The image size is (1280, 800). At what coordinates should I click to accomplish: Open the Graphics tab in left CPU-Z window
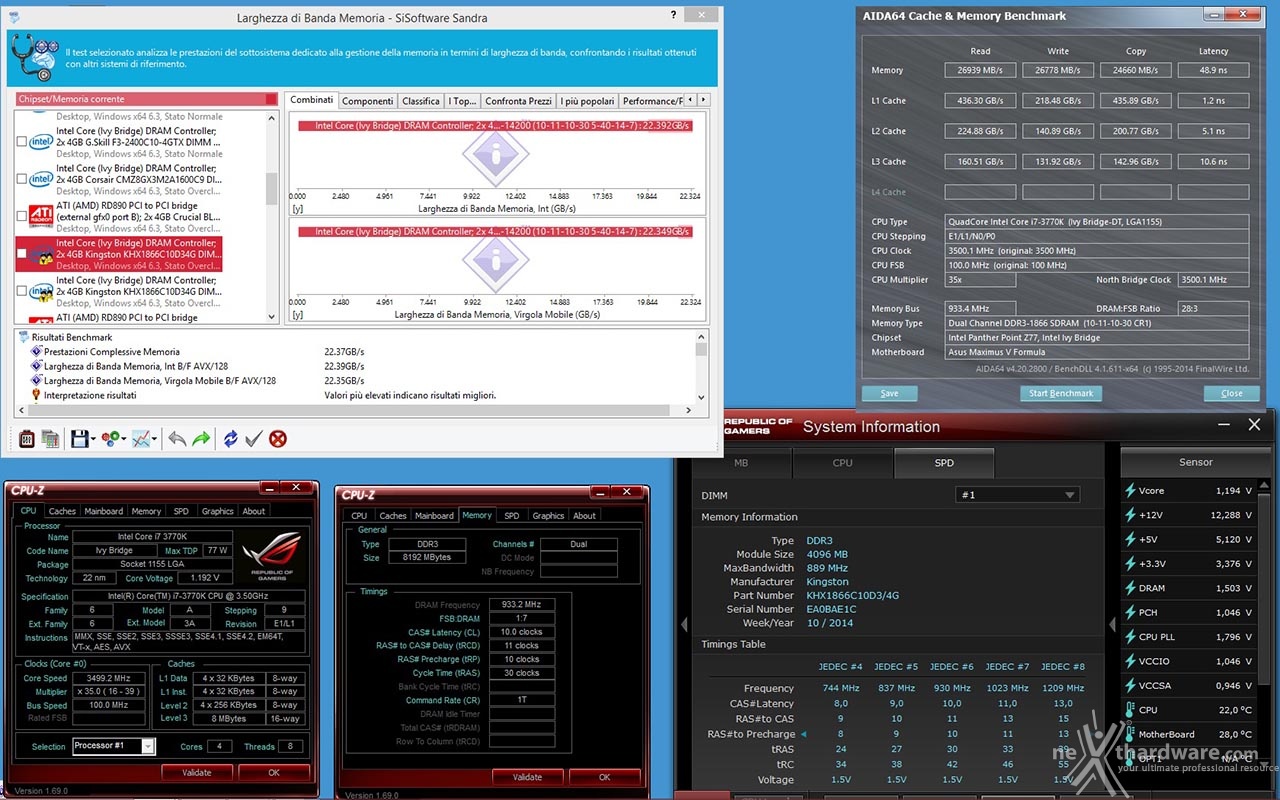(217, 511)
